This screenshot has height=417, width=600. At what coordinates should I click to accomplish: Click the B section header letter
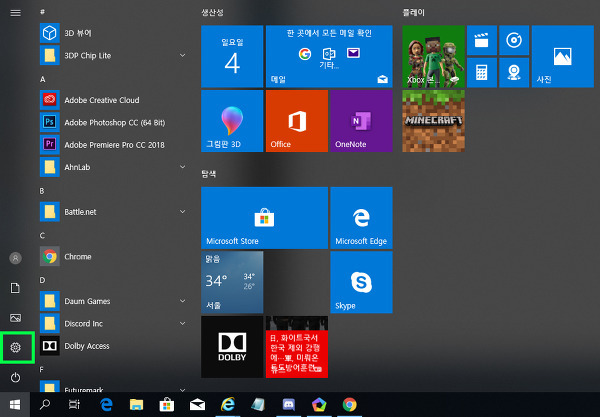(42, 191)
